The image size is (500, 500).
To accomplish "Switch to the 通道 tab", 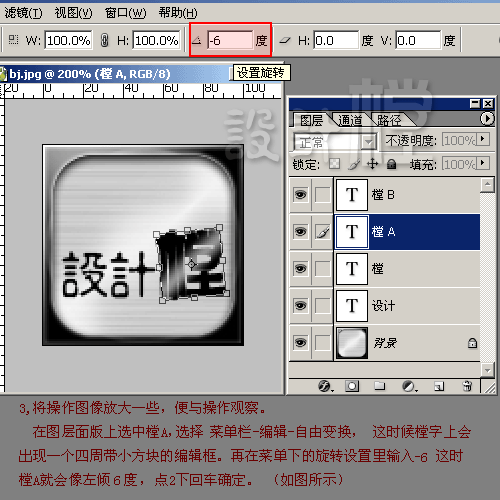I will [350, 120].
